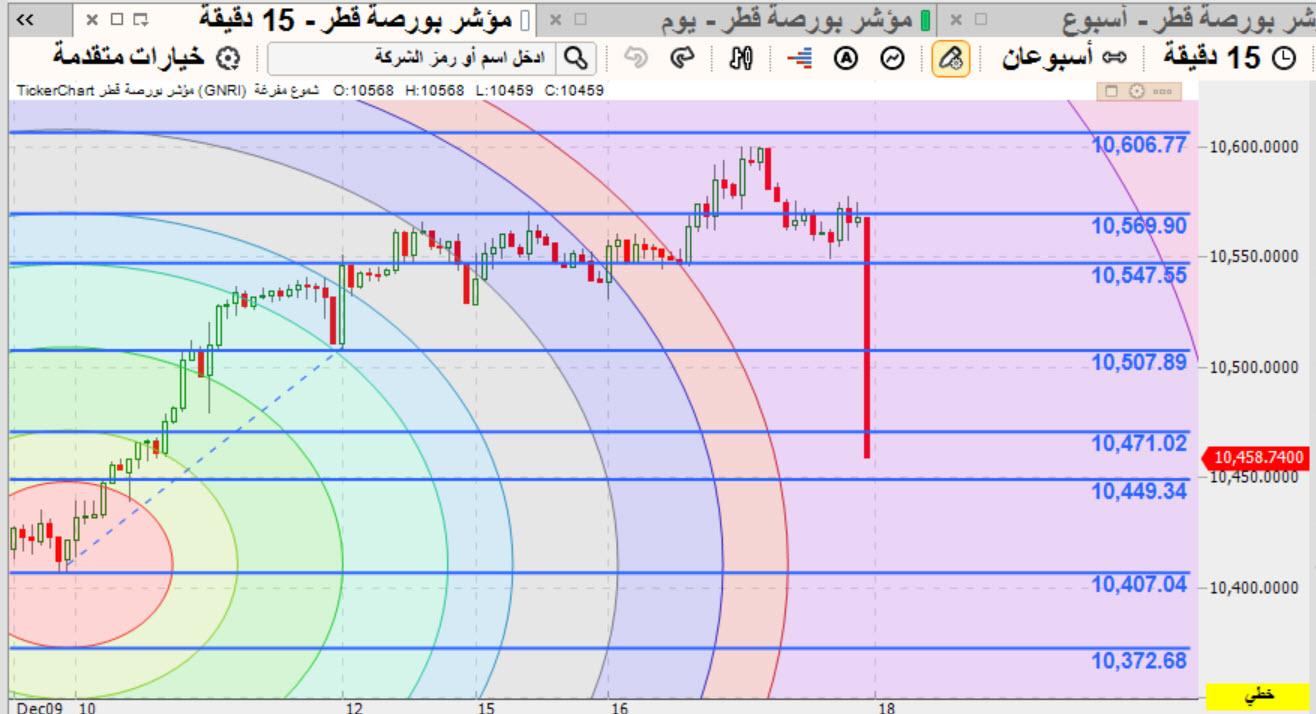Focus the company name or symbol search field

pos(412,59)
